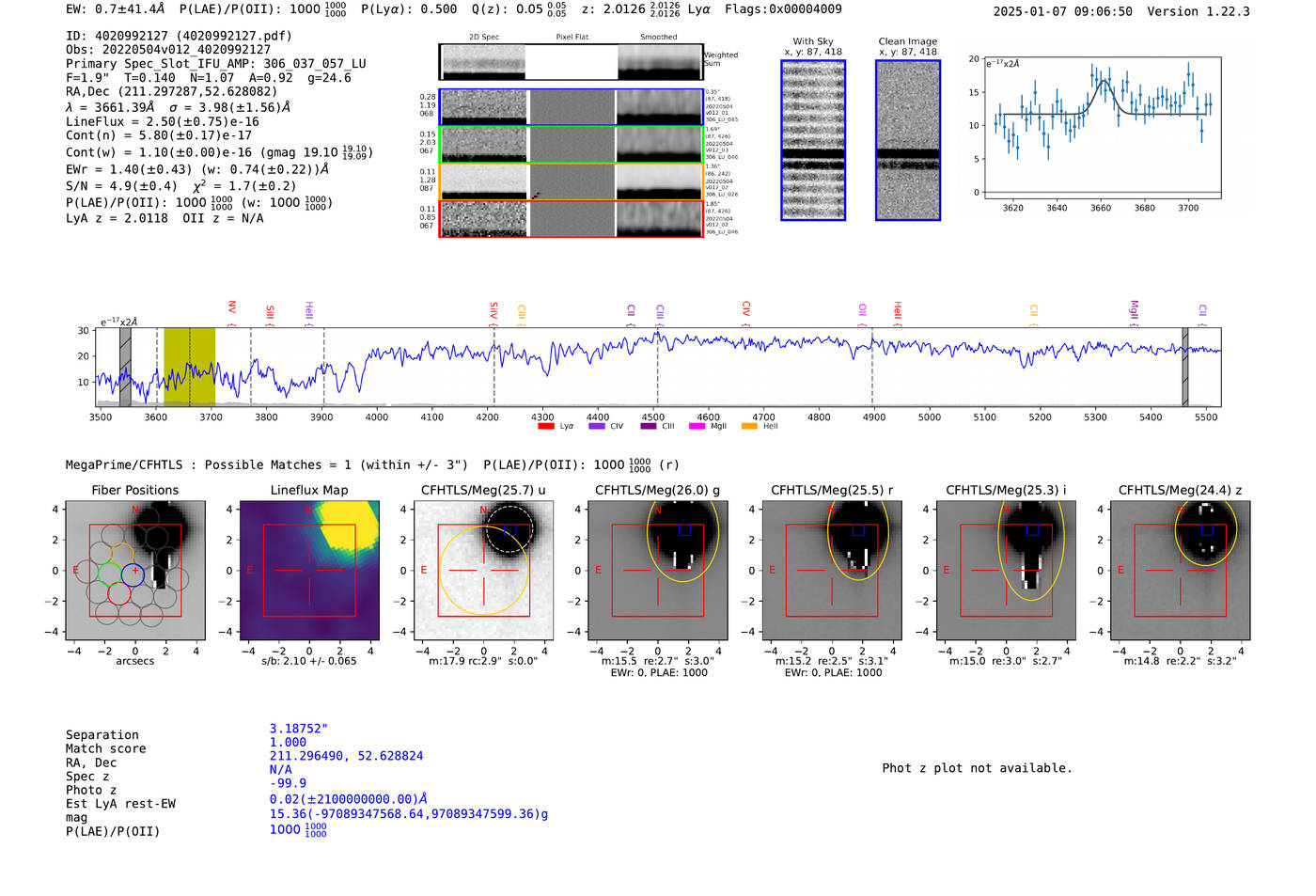Click the Obs: 20220504v012_4020992127 line
The height and width of the screenshot is (896, 1316).
click(x=168, y=49)
